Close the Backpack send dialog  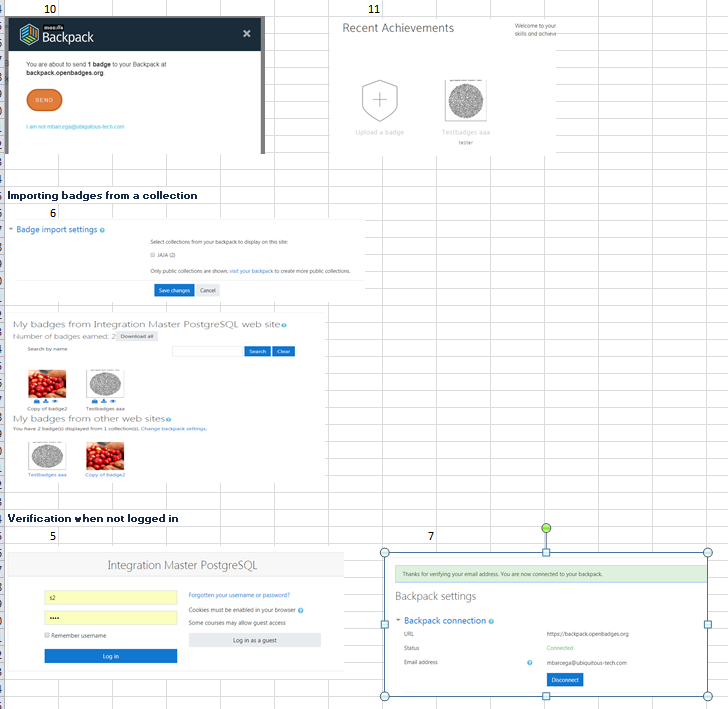[247, 33]
